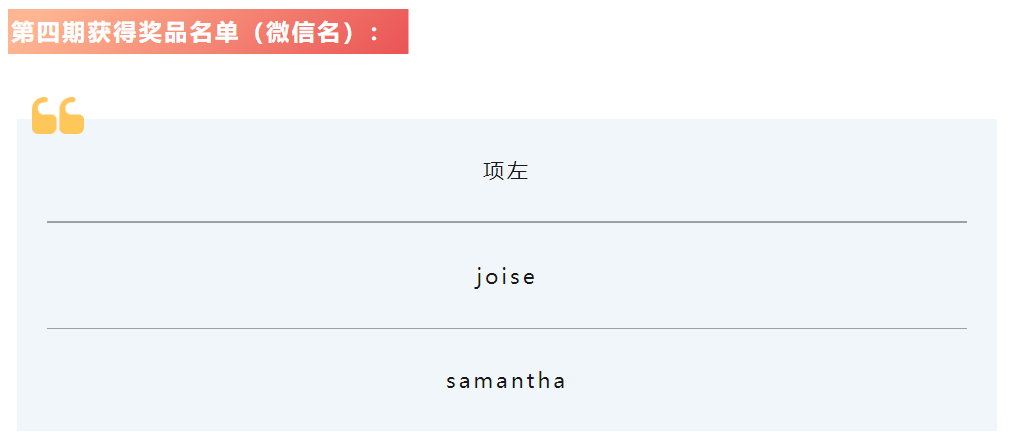Click the text 第四期 in the header
The height and width of the screenshot is (439, 1009).
(x=48, y=33)
